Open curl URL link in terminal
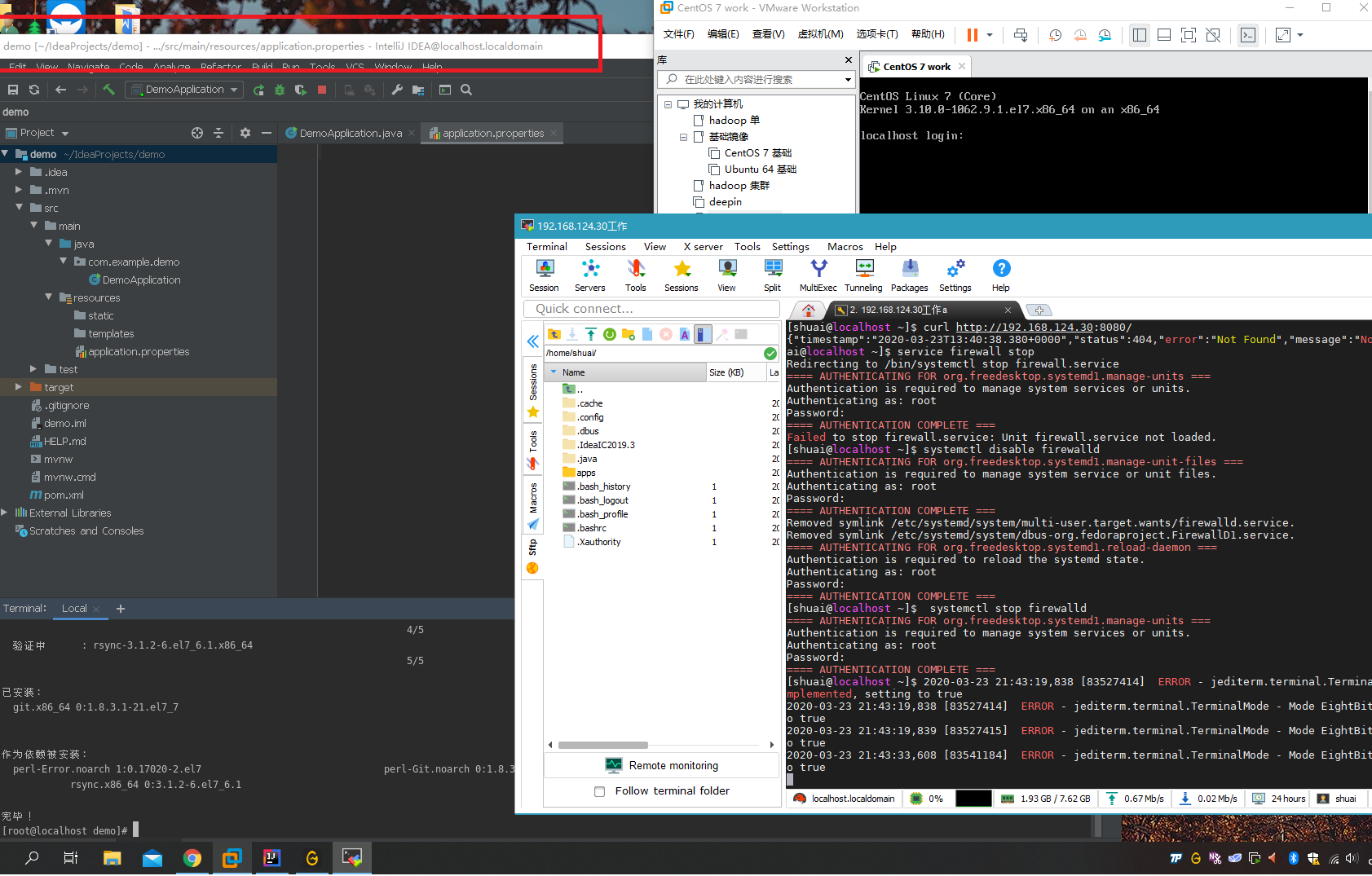This screenshot has width=1372, height=876. 1043,328
